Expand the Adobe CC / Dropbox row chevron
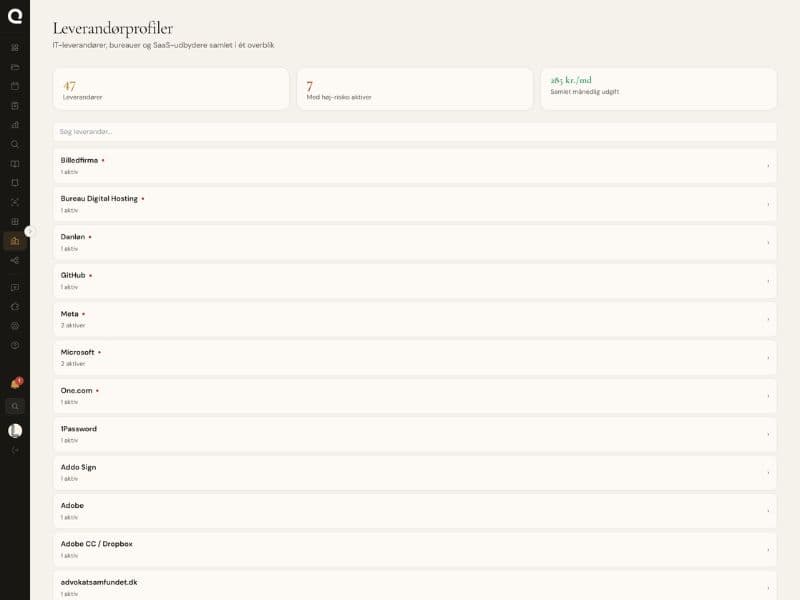The height and width of the screenshot is (600, 800). point(768,549)
